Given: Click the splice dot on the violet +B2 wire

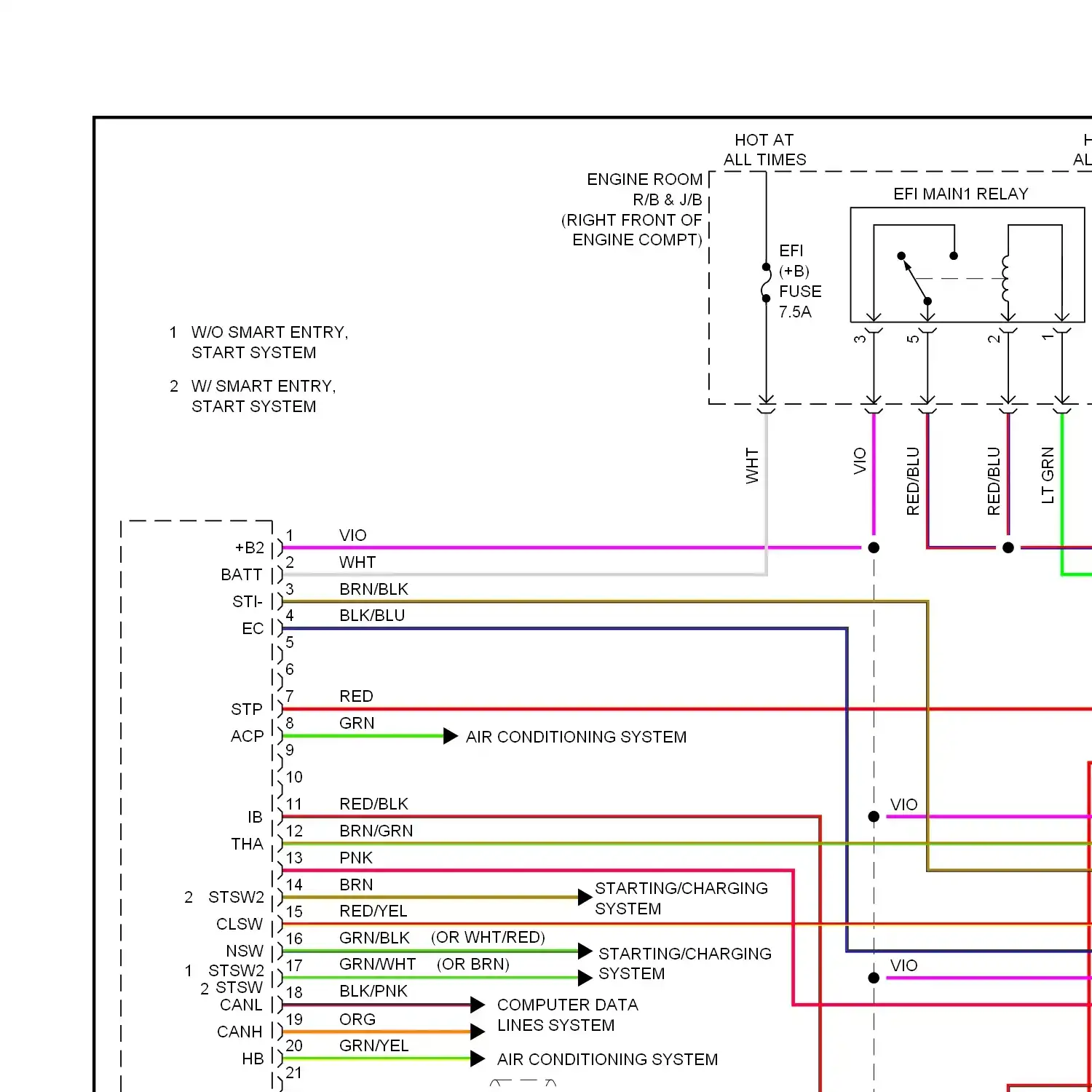Looking at the screenshot, I should point(874,547).
